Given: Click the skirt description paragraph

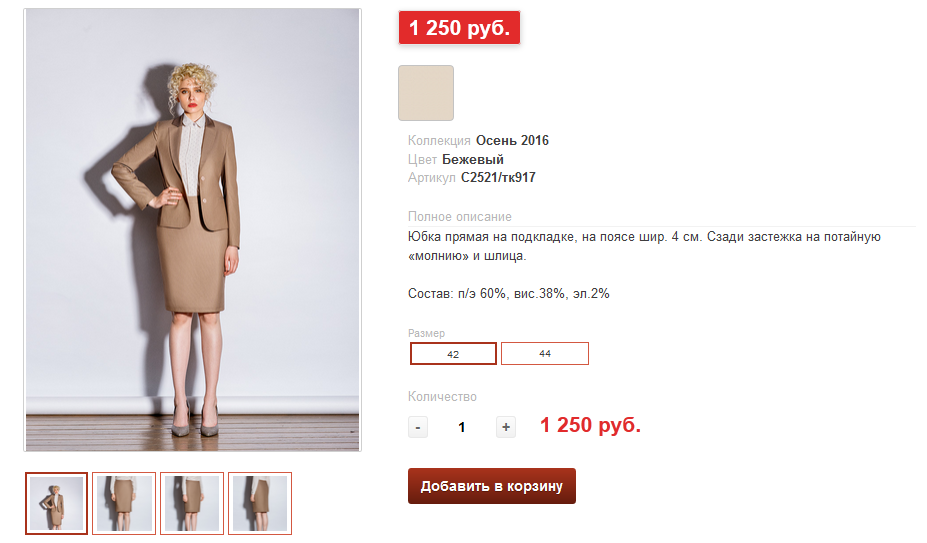Looking at the screenshot, I should [644, 246].
